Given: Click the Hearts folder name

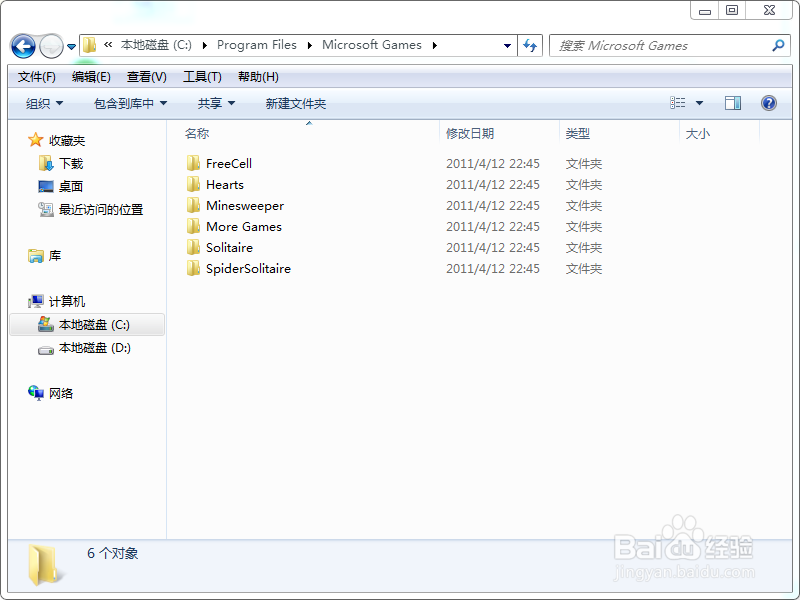Looking at the screenshot, I should (x=224, y=185).
